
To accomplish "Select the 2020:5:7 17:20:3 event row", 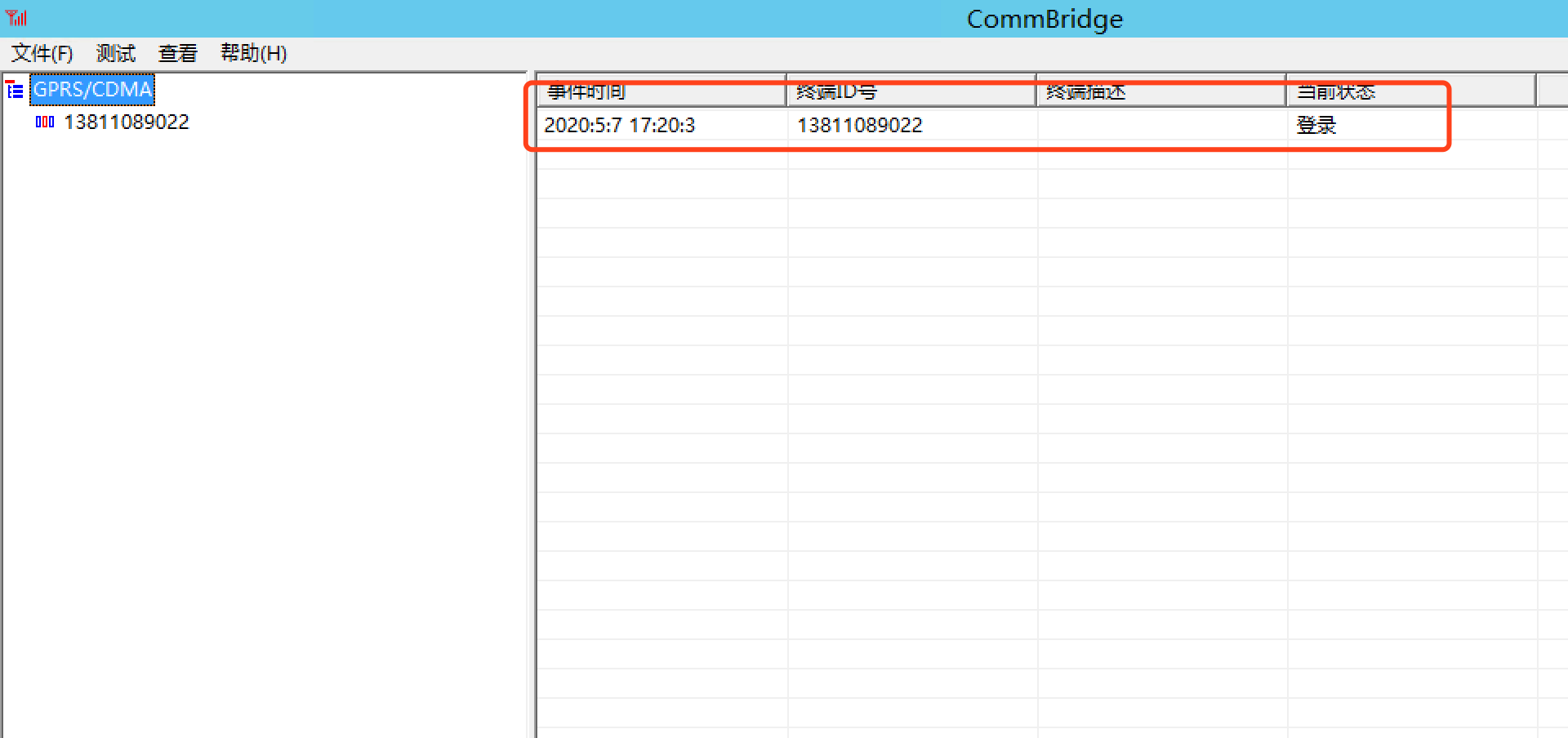I will [620, 126].
